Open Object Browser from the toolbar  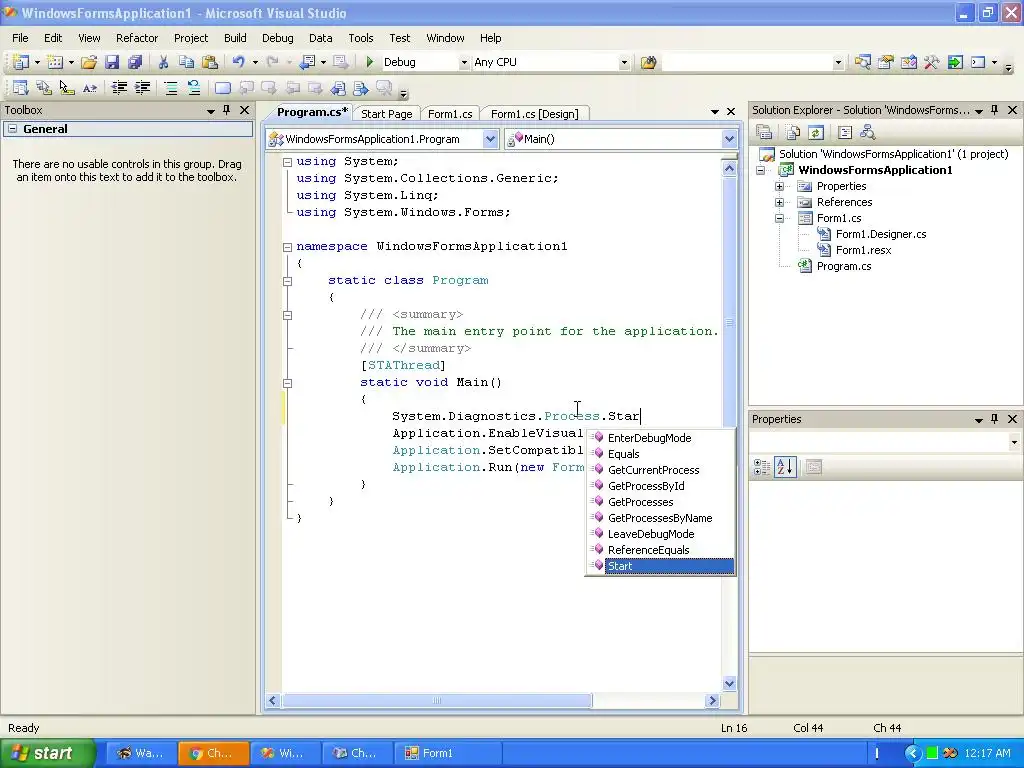pyautogui.click(x=908, y=62)
